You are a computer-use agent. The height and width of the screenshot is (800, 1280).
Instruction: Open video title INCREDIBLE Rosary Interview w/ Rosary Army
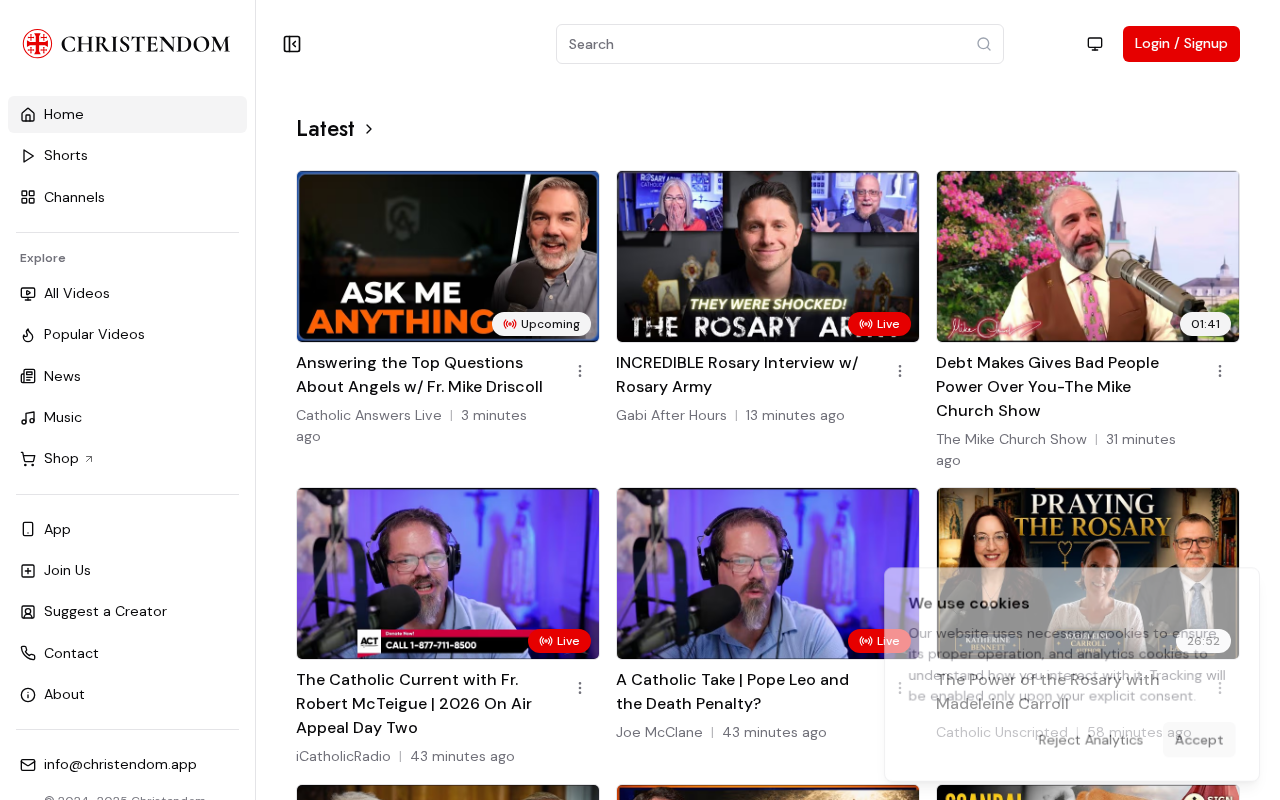pyautogui.click(x=738, y=375)
